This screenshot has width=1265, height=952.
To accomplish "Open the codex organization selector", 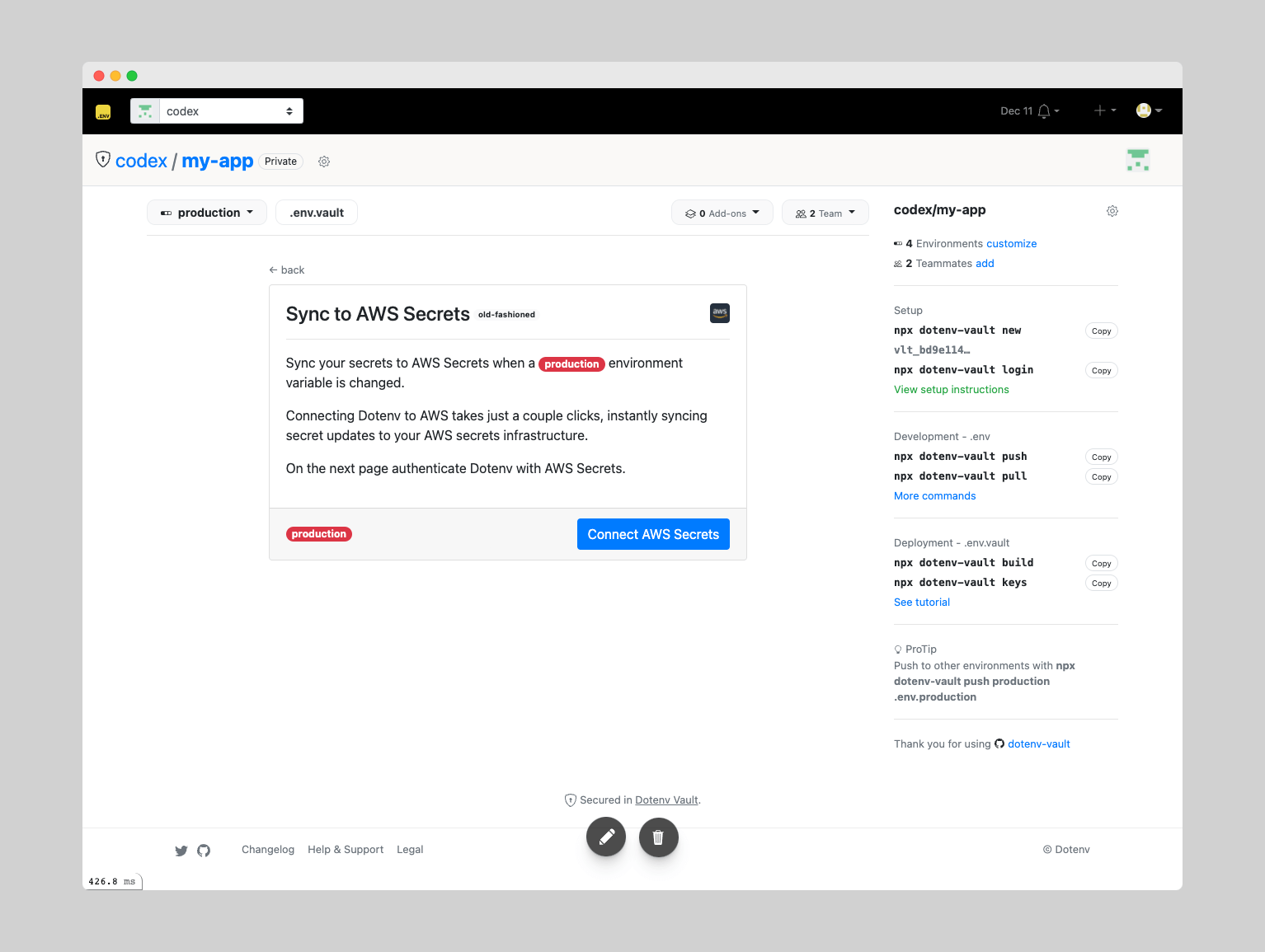I will pos(217,111).
